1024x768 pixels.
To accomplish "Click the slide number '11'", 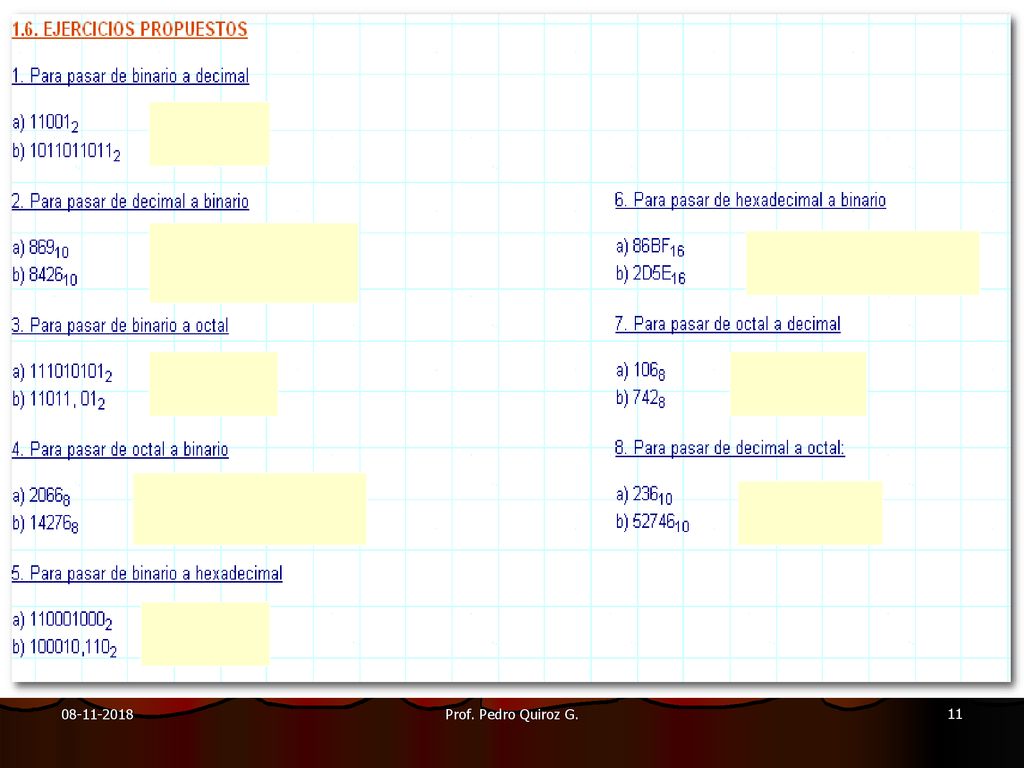I will coord(955,714).
